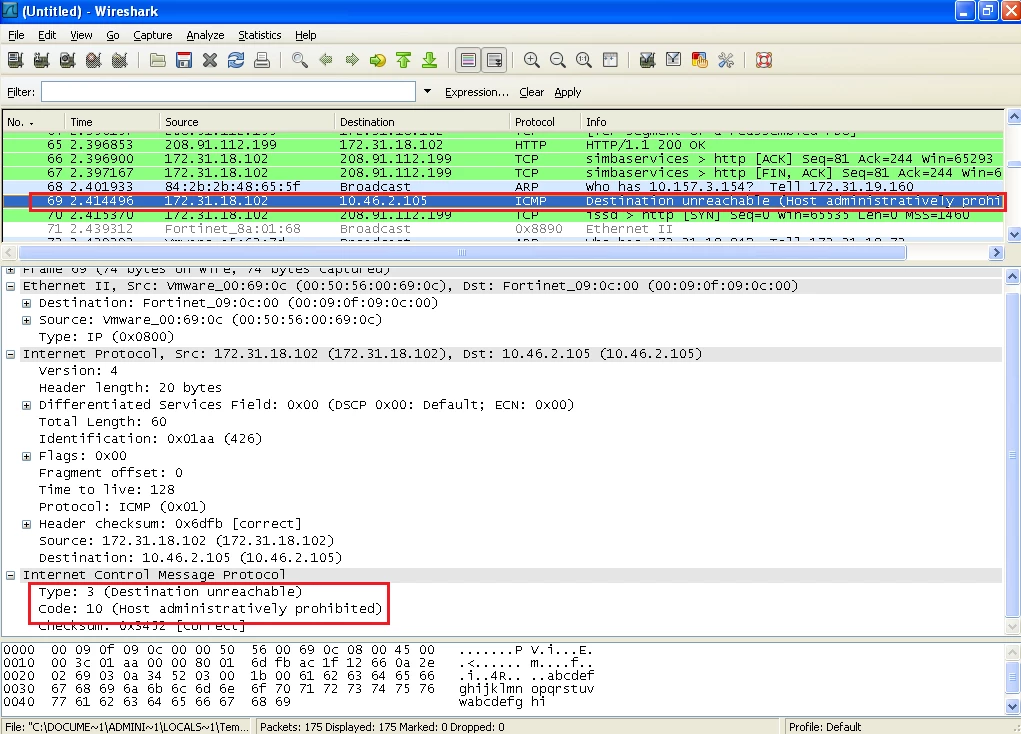Open the Statistics menu
1021x734 pixels.
point(260,35)
